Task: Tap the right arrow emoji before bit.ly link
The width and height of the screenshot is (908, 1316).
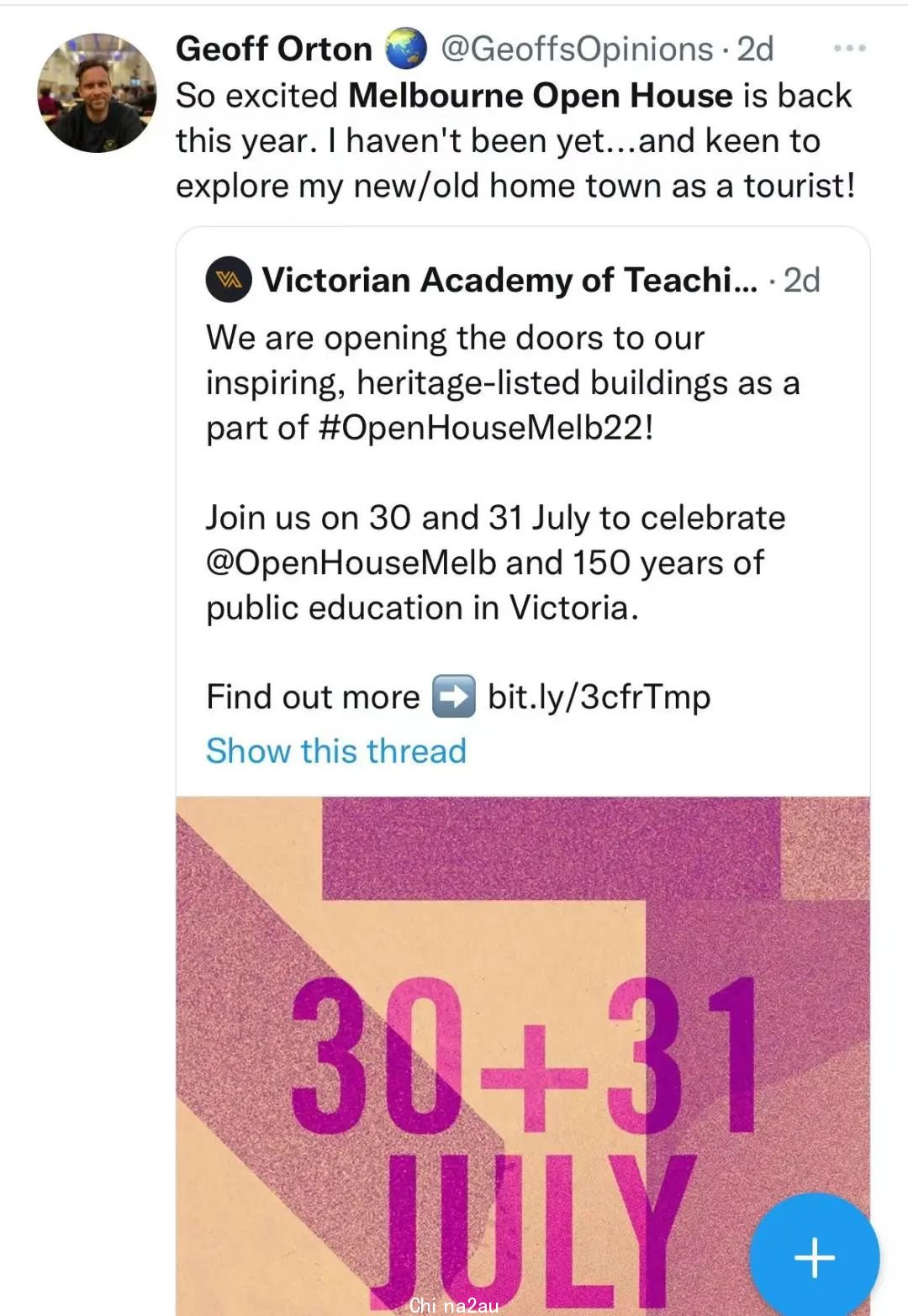Action: tap(454, 697)
